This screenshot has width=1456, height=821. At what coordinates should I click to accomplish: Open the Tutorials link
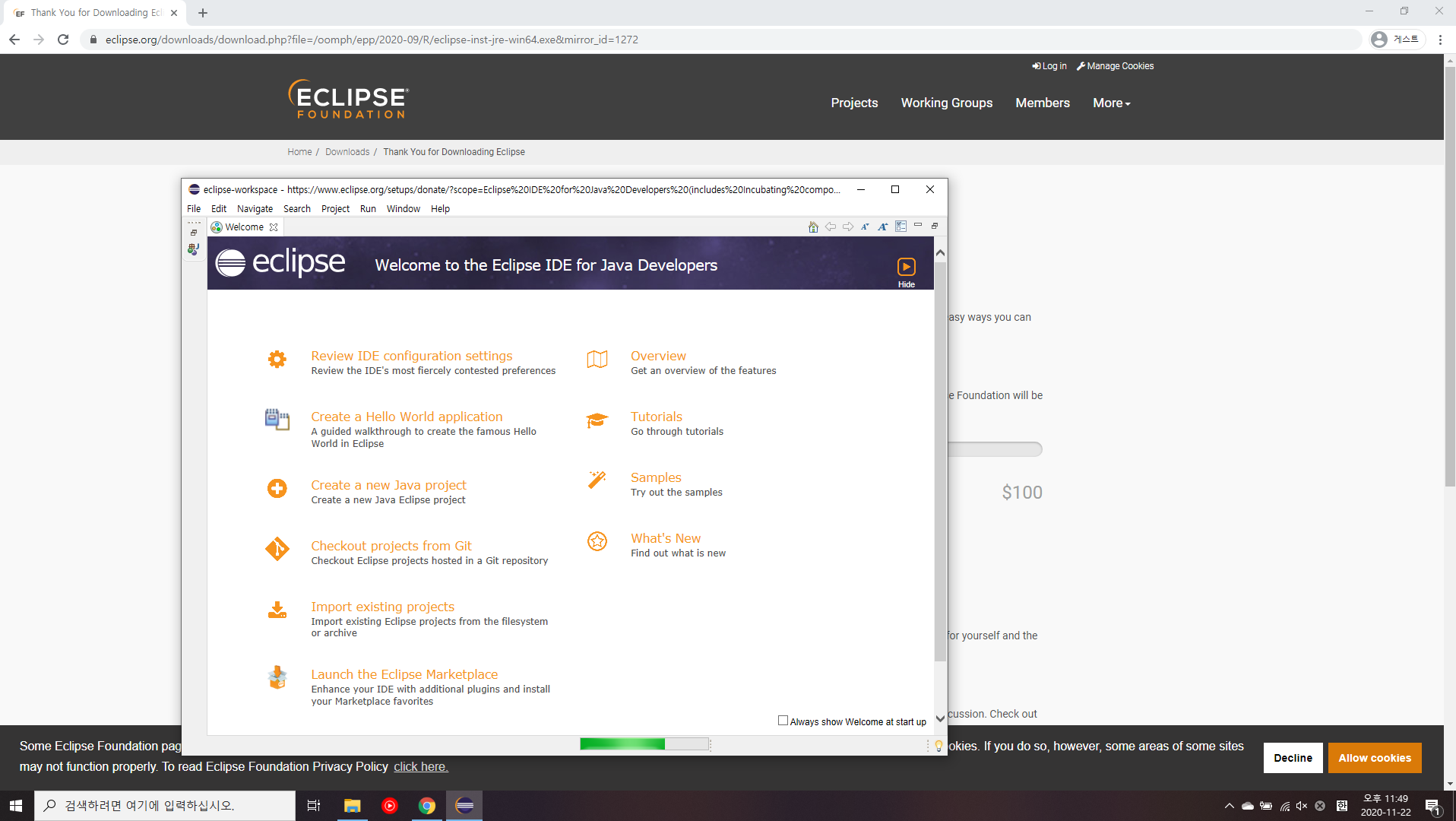pos(657,417)
